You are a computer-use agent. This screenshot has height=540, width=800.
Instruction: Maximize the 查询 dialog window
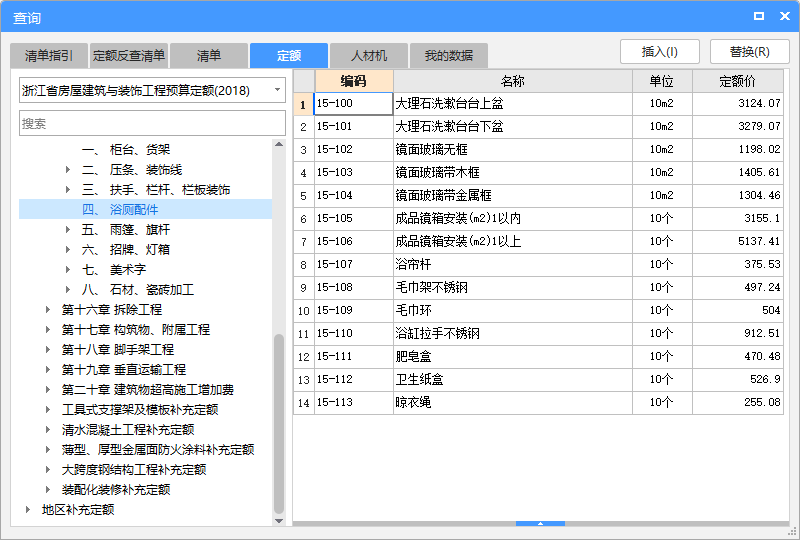759,16
